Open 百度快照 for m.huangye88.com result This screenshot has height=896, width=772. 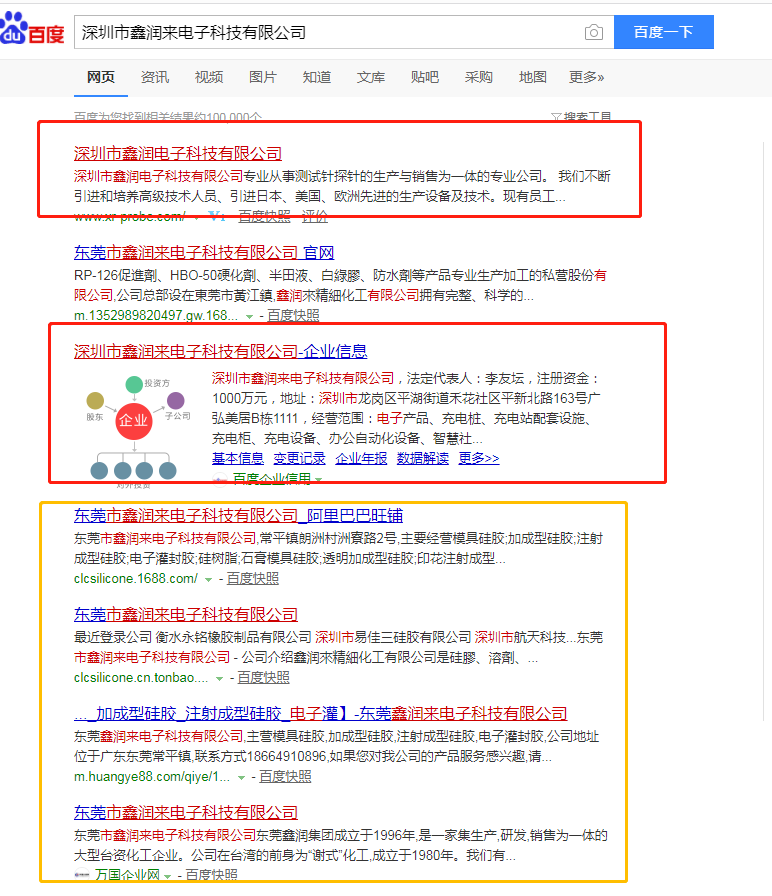click(285, 777)
